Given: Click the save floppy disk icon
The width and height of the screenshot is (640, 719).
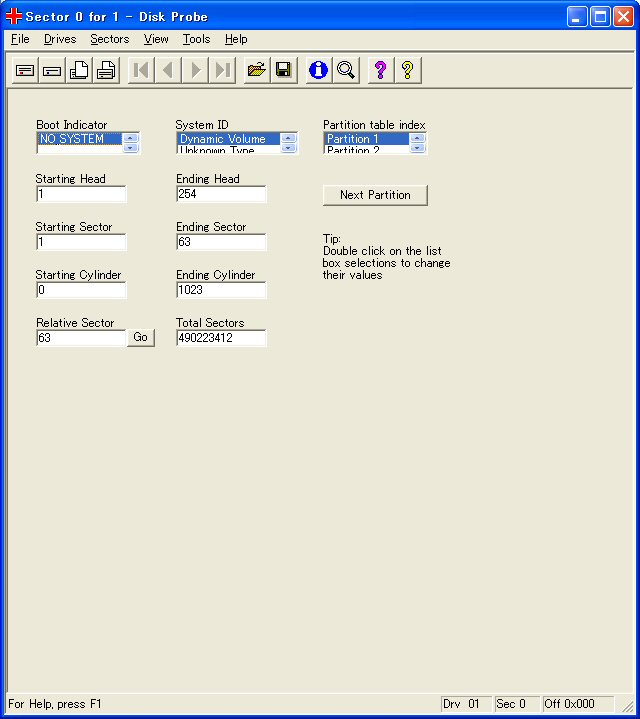Looking at the screenshot, I should 284,70.
